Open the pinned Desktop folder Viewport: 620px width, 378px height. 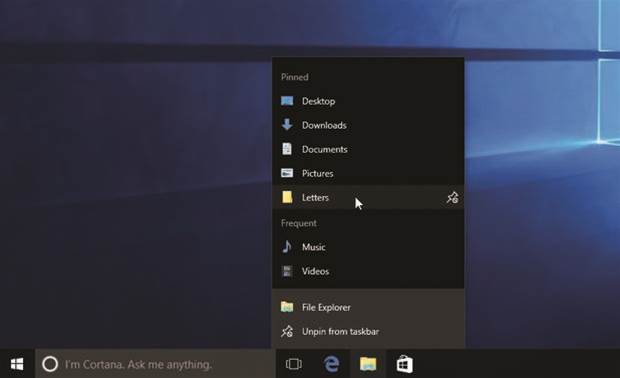pos(368,101)
